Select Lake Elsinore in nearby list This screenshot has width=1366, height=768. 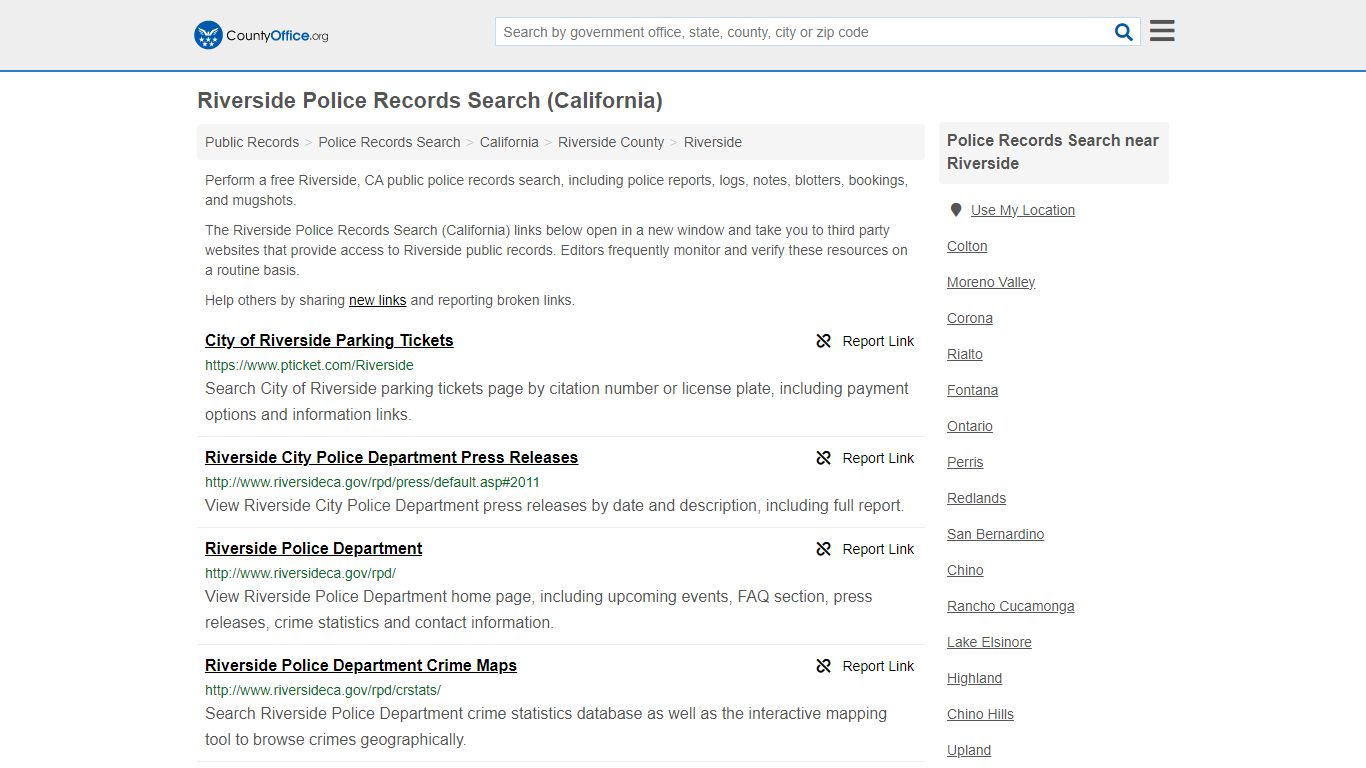point(989,642)
